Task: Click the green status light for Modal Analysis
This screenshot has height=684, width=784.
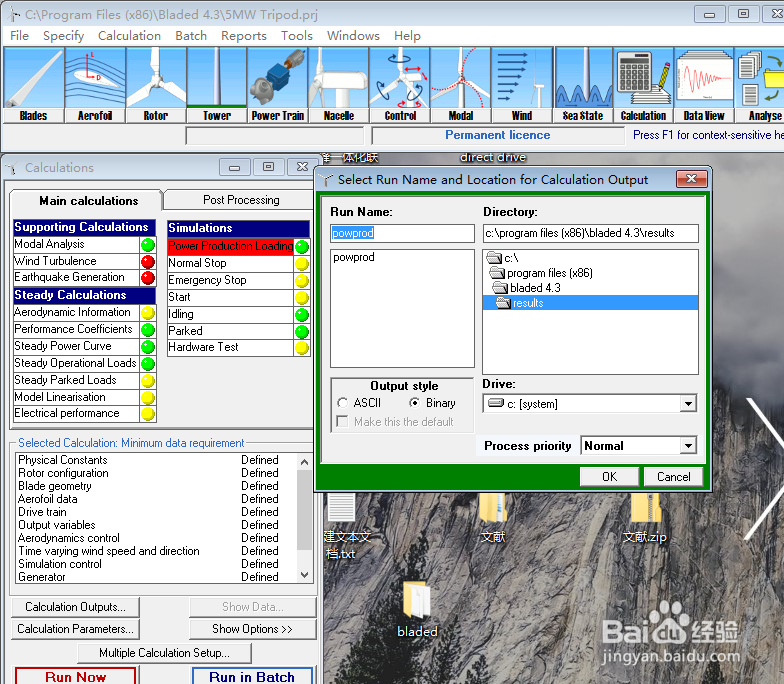Action: (x=148, y=244)
